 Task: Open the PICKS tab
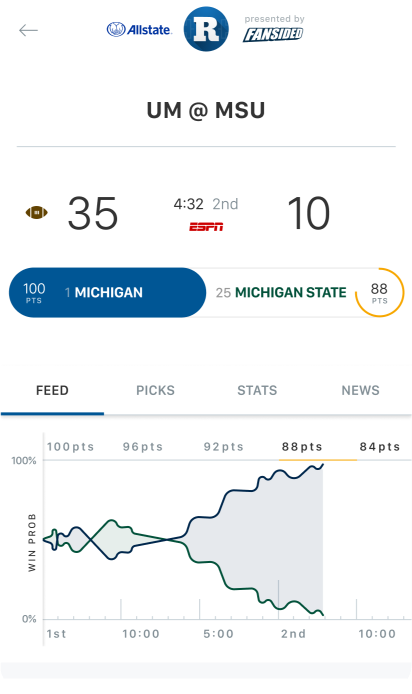coord(155,390)
